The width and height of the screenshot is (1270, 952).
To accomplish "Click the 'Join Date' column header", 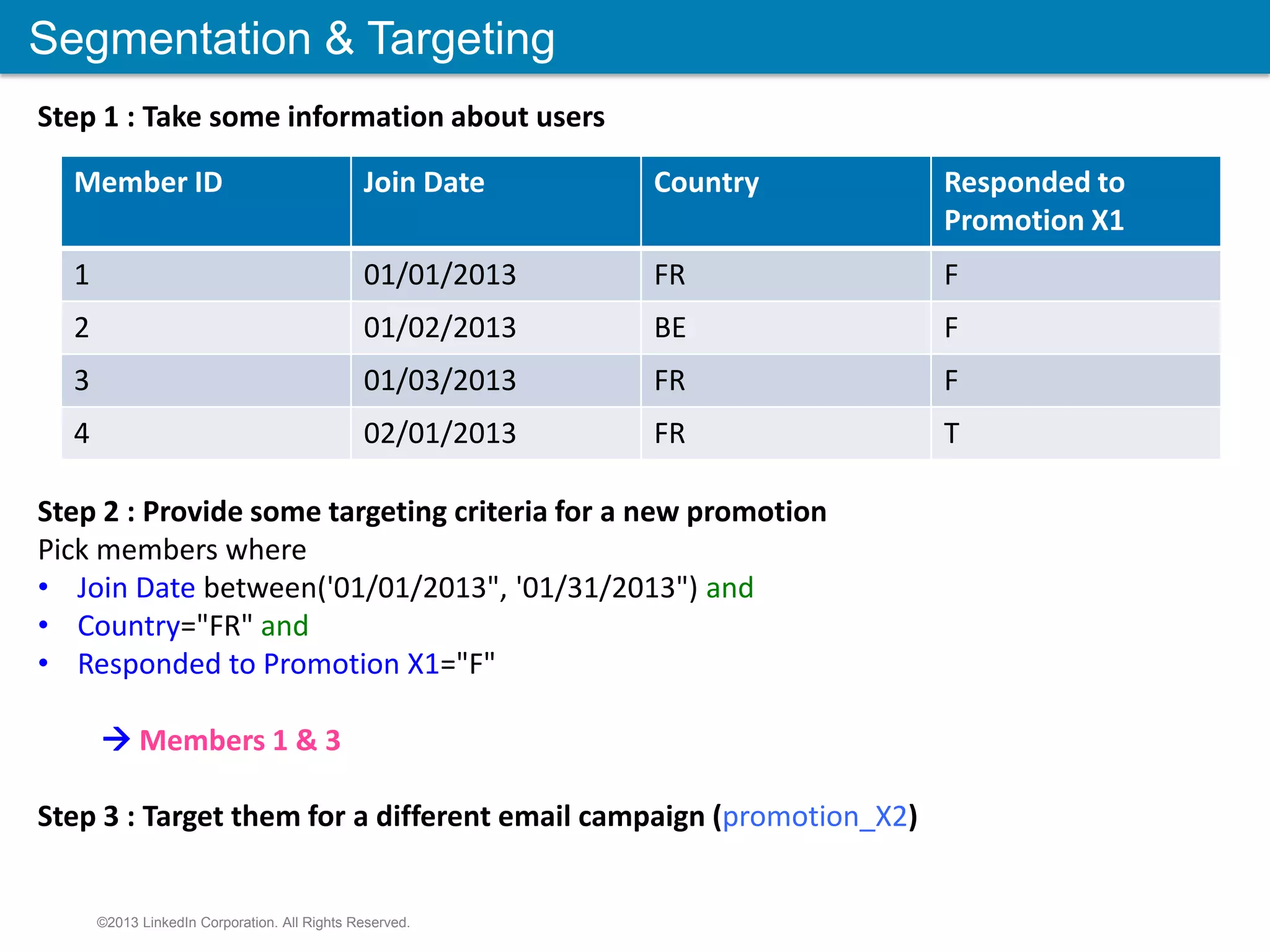I will coord(495,201).
